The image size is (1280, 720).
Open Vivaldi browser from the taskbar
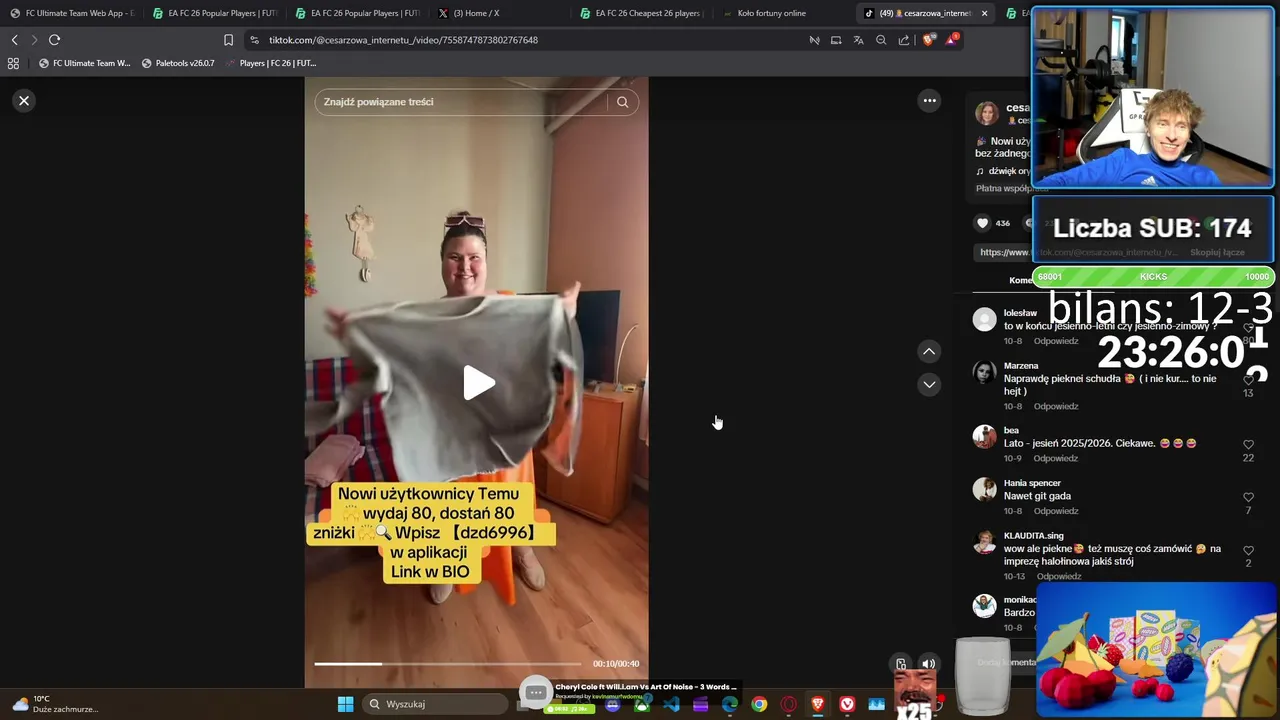(x=847, y=704)
